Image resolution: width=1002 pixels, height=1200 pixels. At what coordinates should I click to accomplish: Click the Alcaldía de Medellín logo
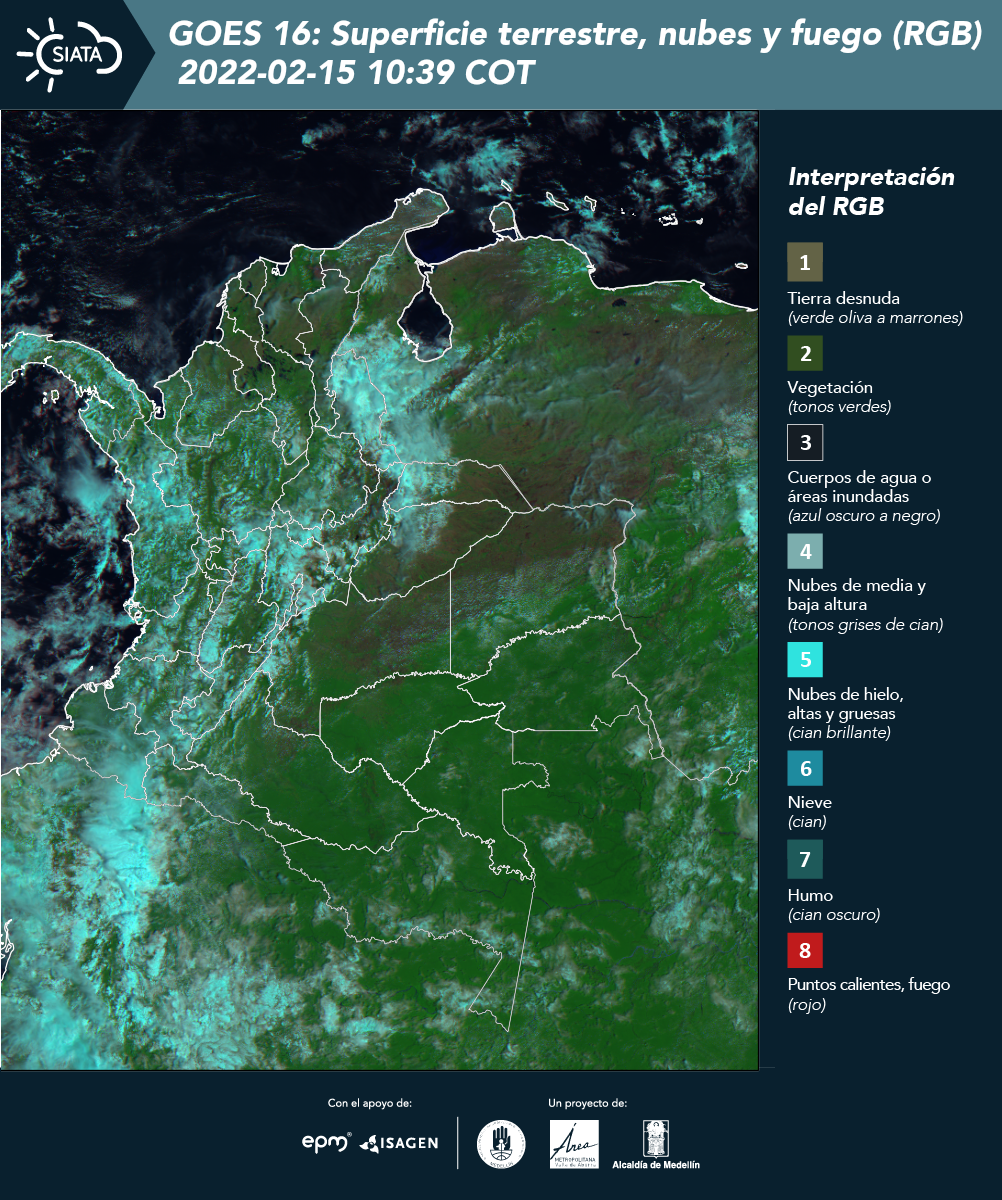pyautogui.click(x=656, y=1144)
